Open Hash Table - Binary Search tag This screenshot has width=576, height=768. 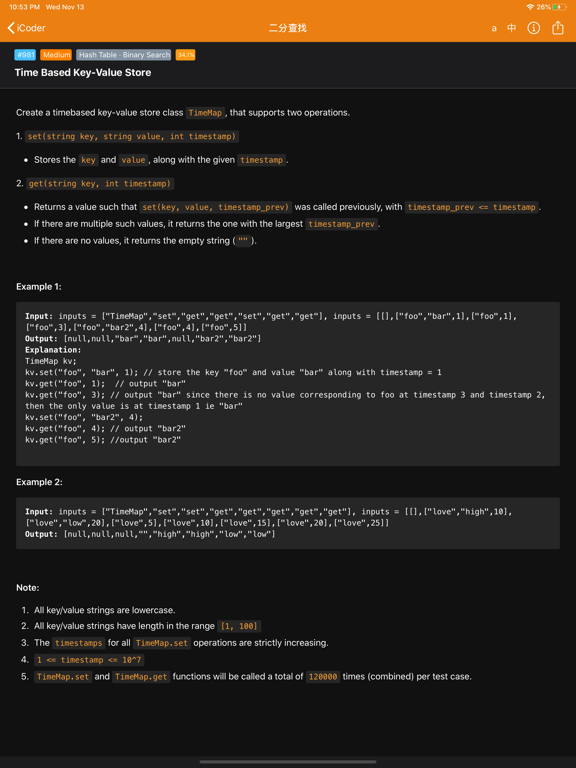(124, 55)
